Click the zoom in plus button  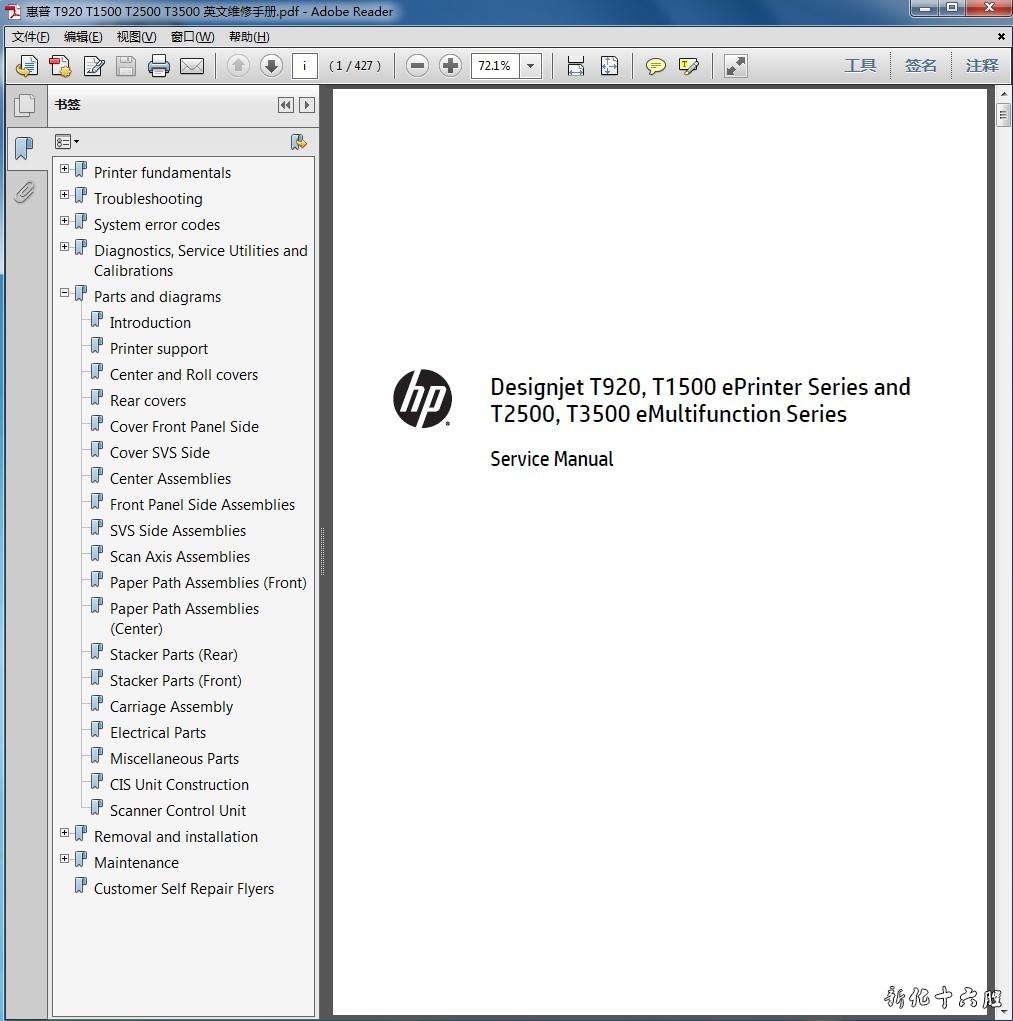(x=451, y=66)
